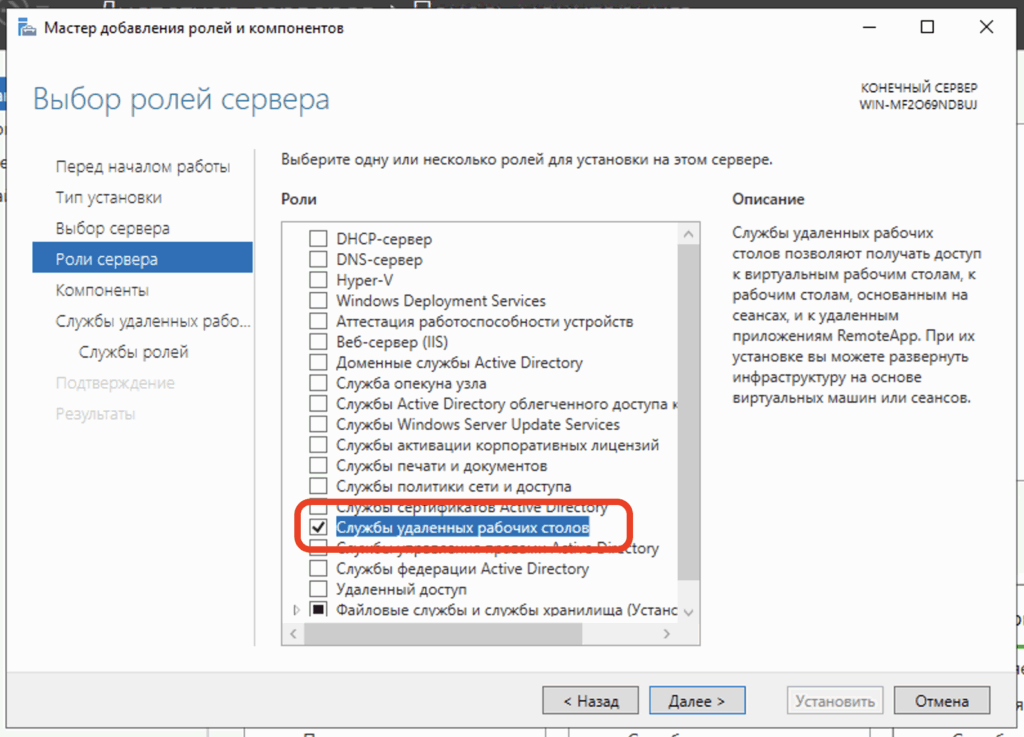Click horizontal scrollbar right arrow
1024x737 pixels.
pos(666,634)
